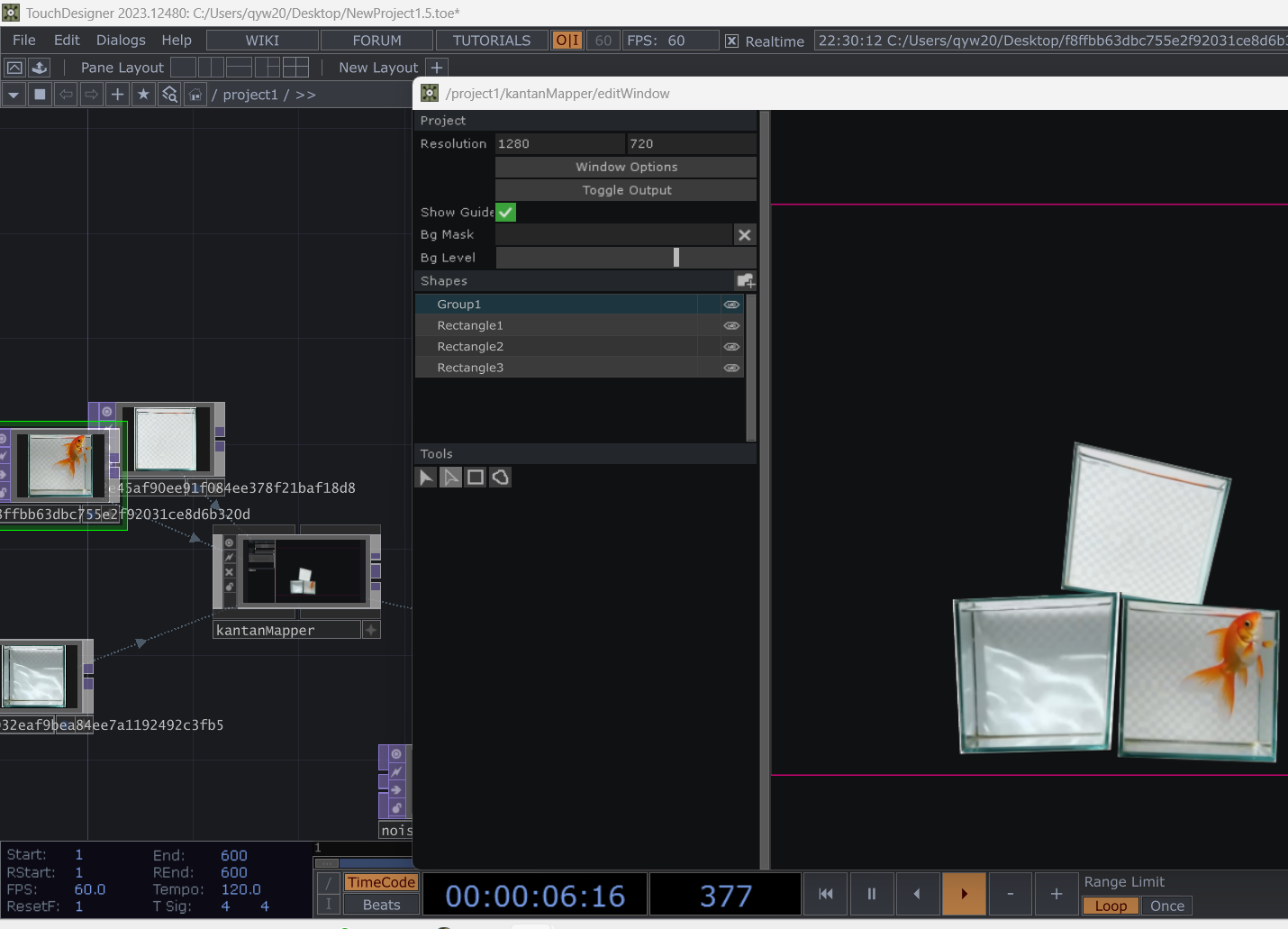
Task: Click the search icon in the network toolbar
Action: (x=169, y=94)
